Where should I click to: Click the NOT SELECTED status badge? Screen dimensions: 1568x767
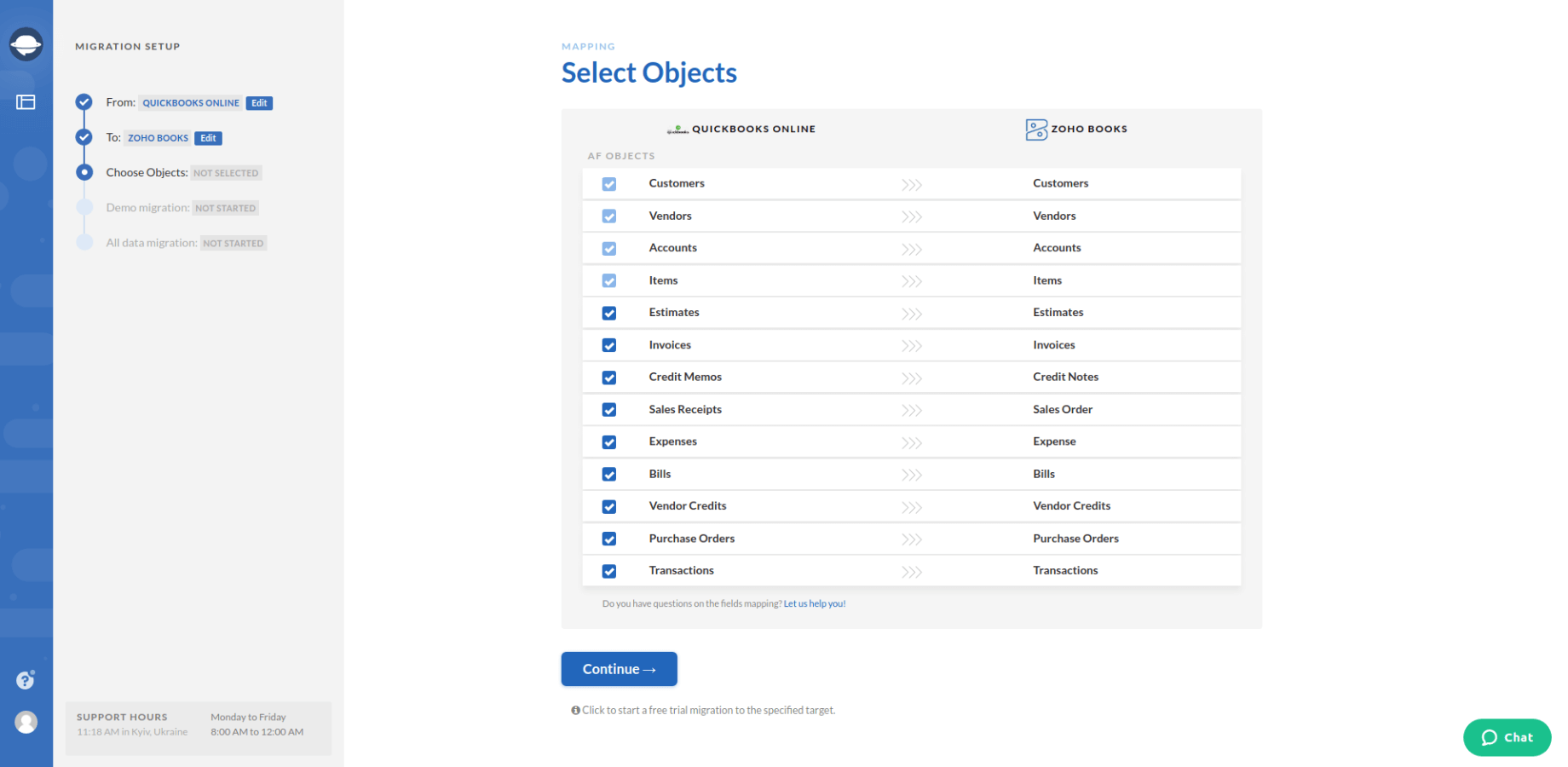(226, 173)
